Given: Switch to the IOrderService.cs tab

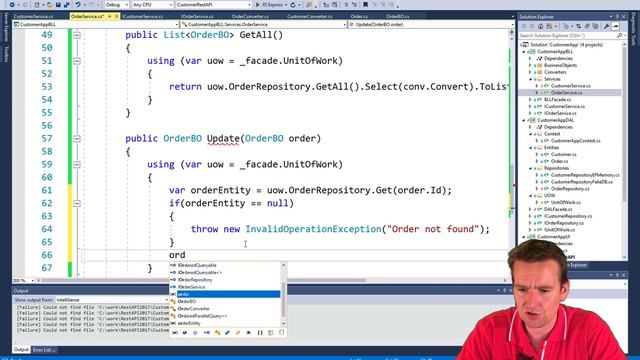Looking at the screenshot, I should point(197,16).
